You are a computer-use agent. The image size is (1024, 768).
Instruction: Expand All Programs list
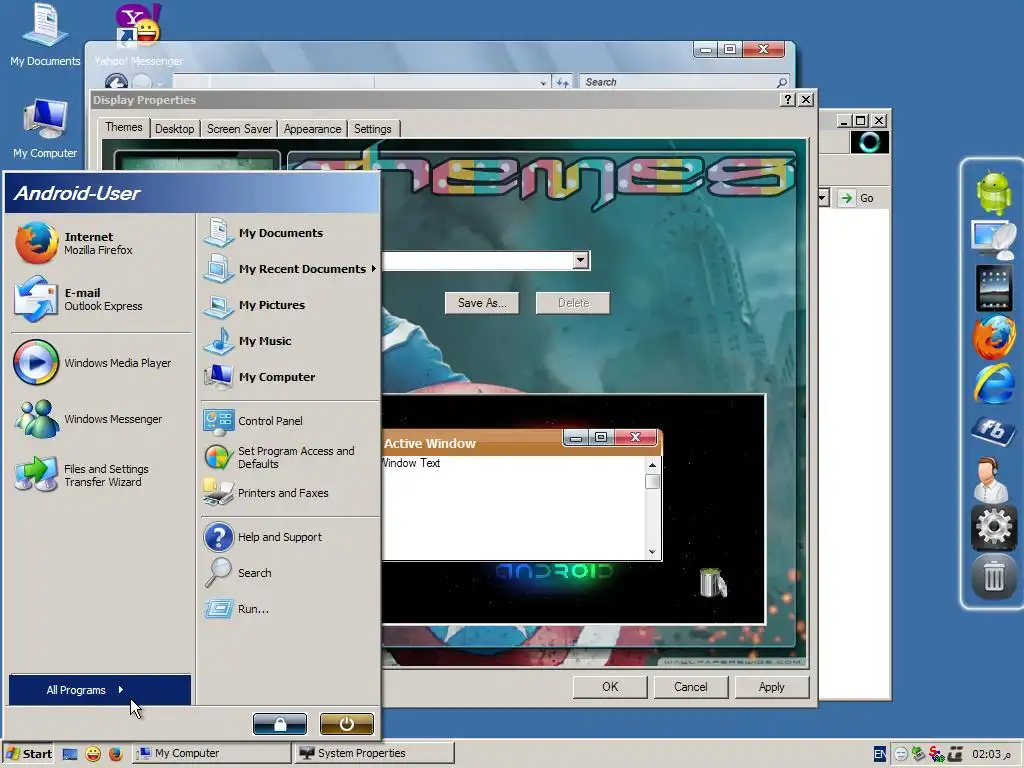[x=100, y=690]
